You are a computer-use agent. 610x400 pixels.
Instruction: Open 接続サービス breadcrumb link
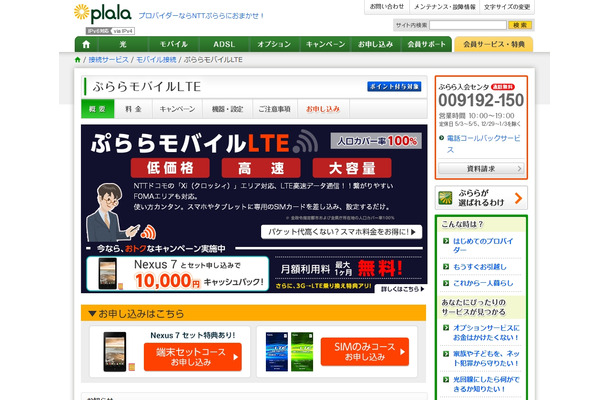109,60
